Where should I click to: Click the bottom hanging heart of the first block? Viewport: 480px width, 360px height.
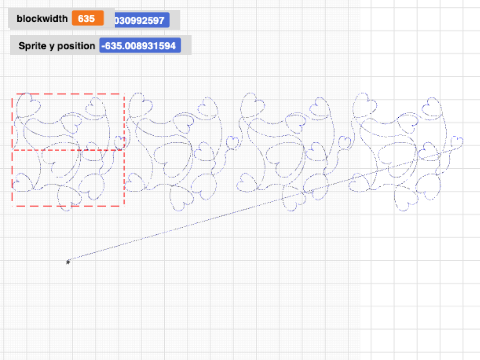pyautogui.click(x=69, y=199)
